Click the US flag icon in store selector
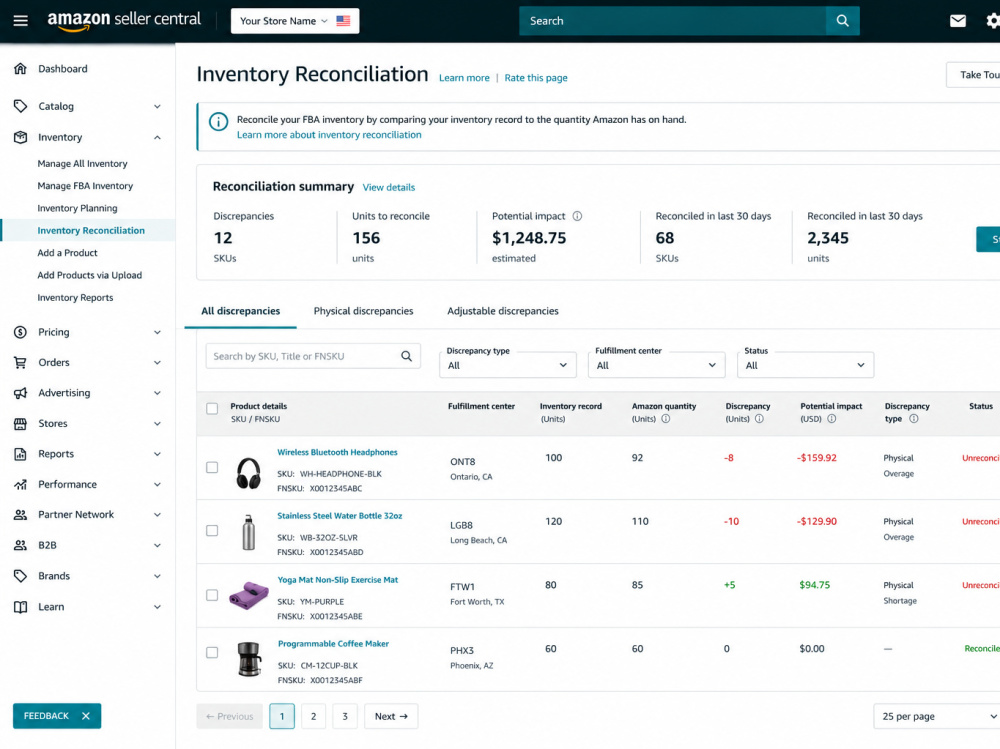This screenshot has width=1000, height=749. click(x=343, y=21)
